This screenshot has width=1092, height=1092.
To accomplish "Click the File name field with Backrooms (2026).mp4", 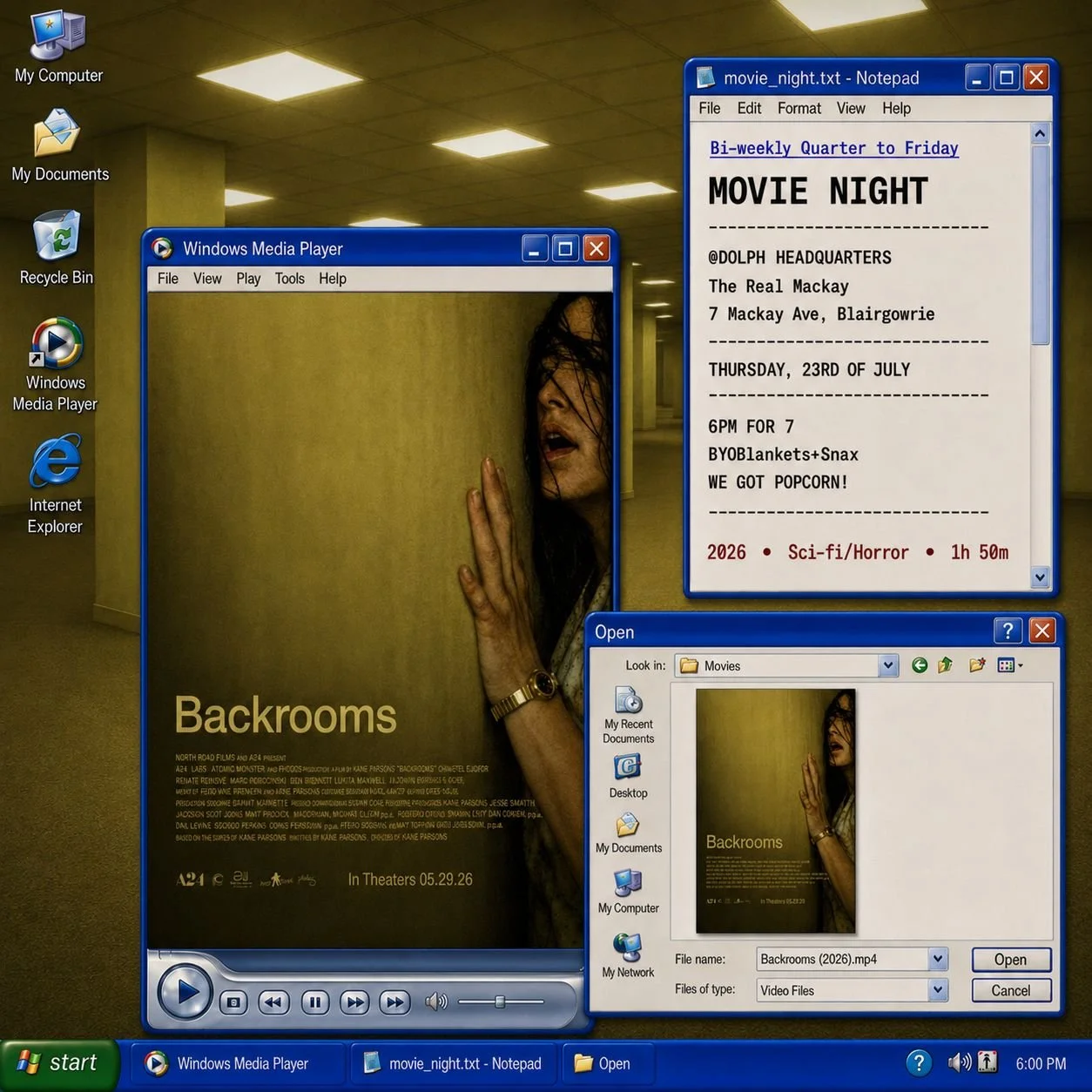I will pos(842,960).
